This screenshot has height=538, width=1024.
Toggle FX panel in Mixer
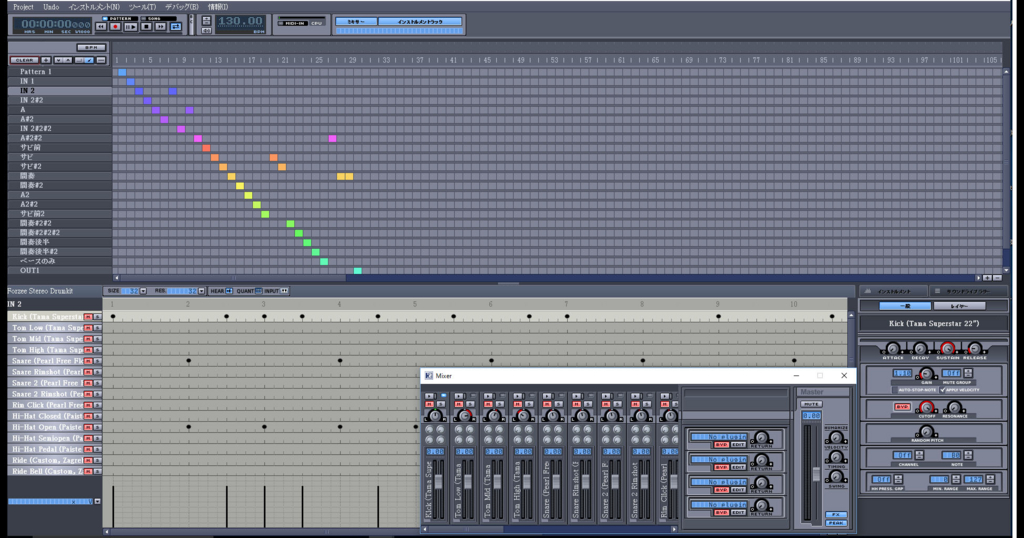pyautogui.click(x=836, y=514)
